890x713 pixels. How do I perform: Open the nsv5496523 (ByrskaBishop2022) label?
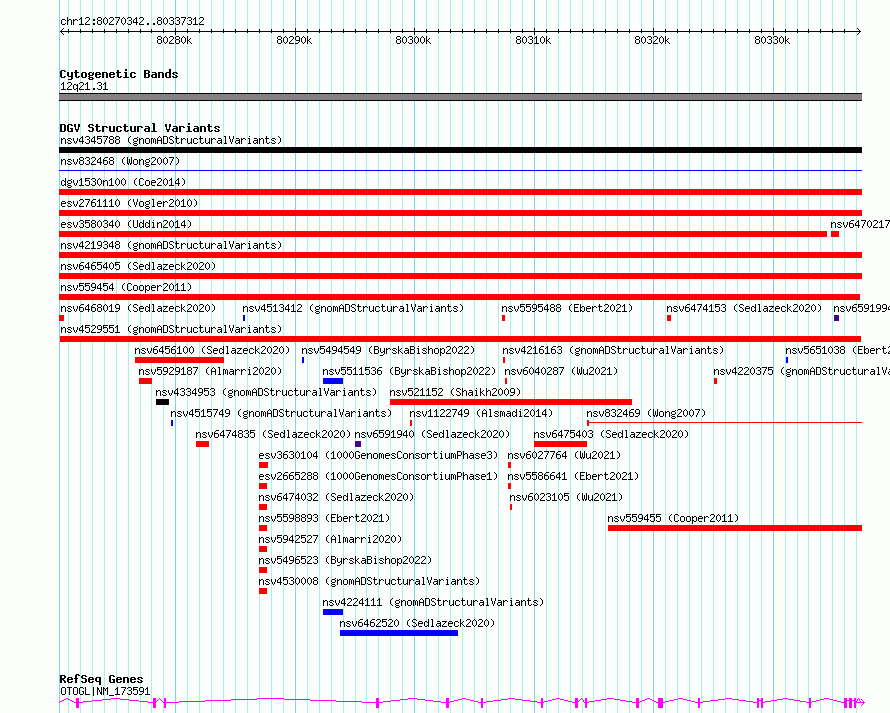[345, 560]
